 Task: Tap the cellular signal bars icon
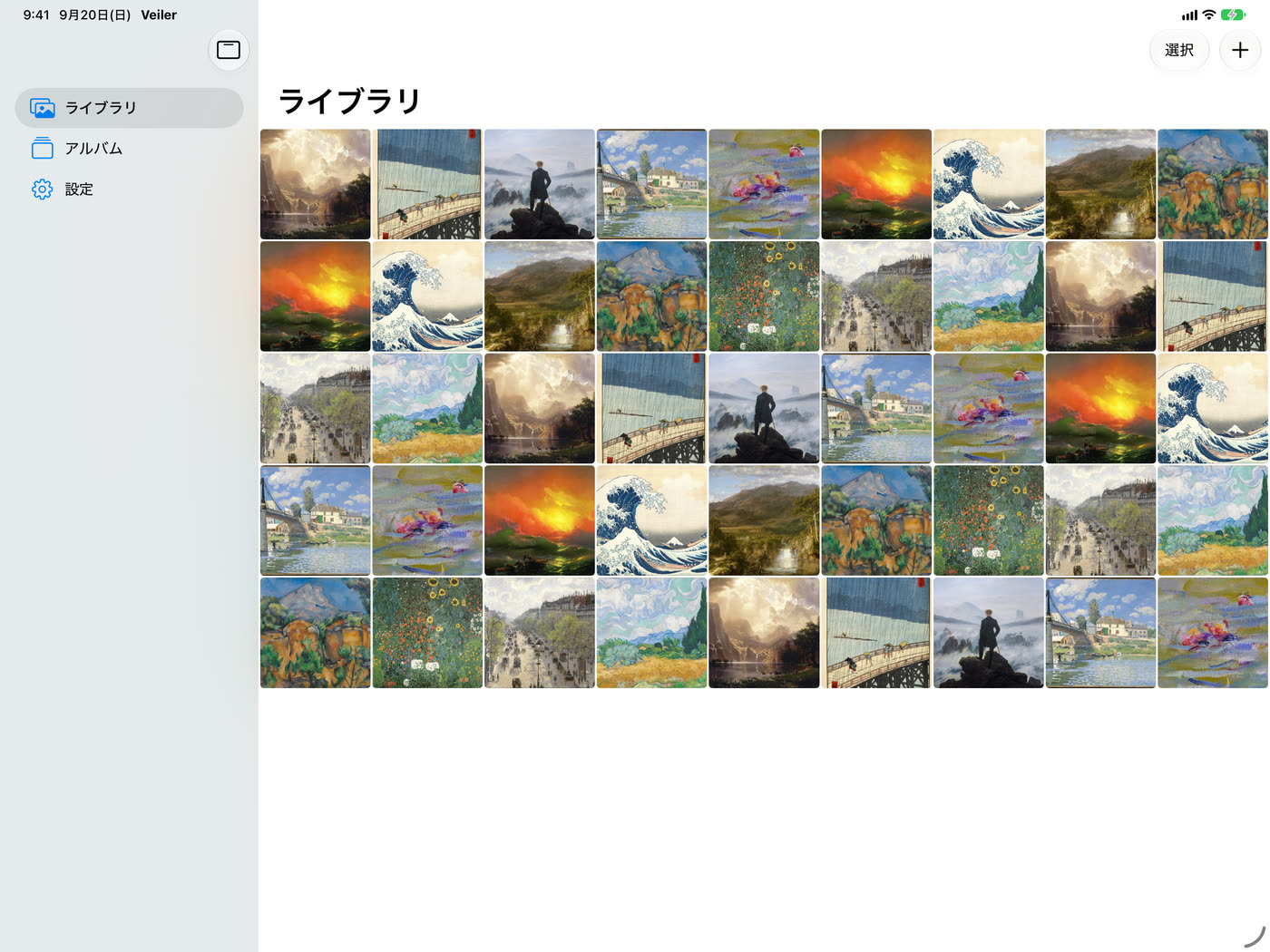[1189, 15]
